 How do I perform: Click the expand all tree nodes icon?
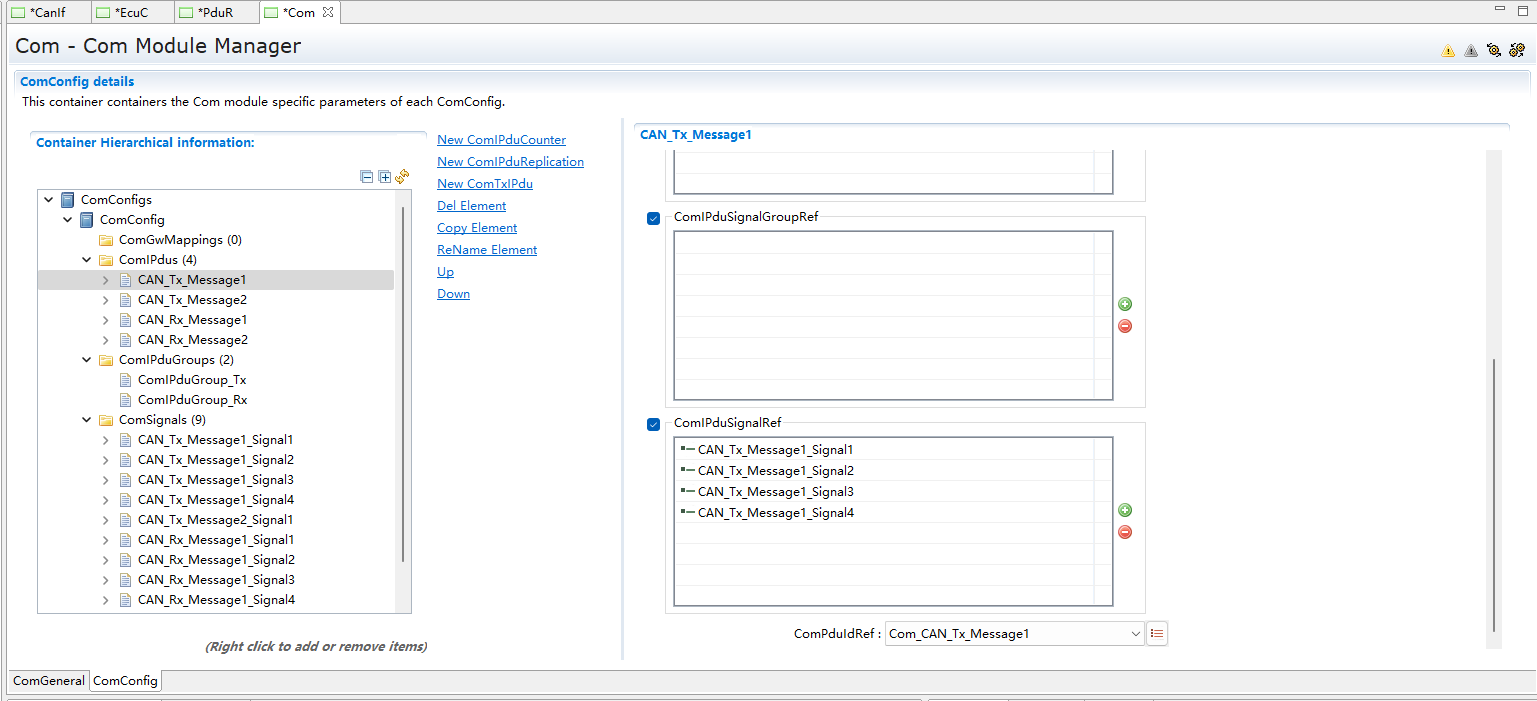tap(384, 177)
